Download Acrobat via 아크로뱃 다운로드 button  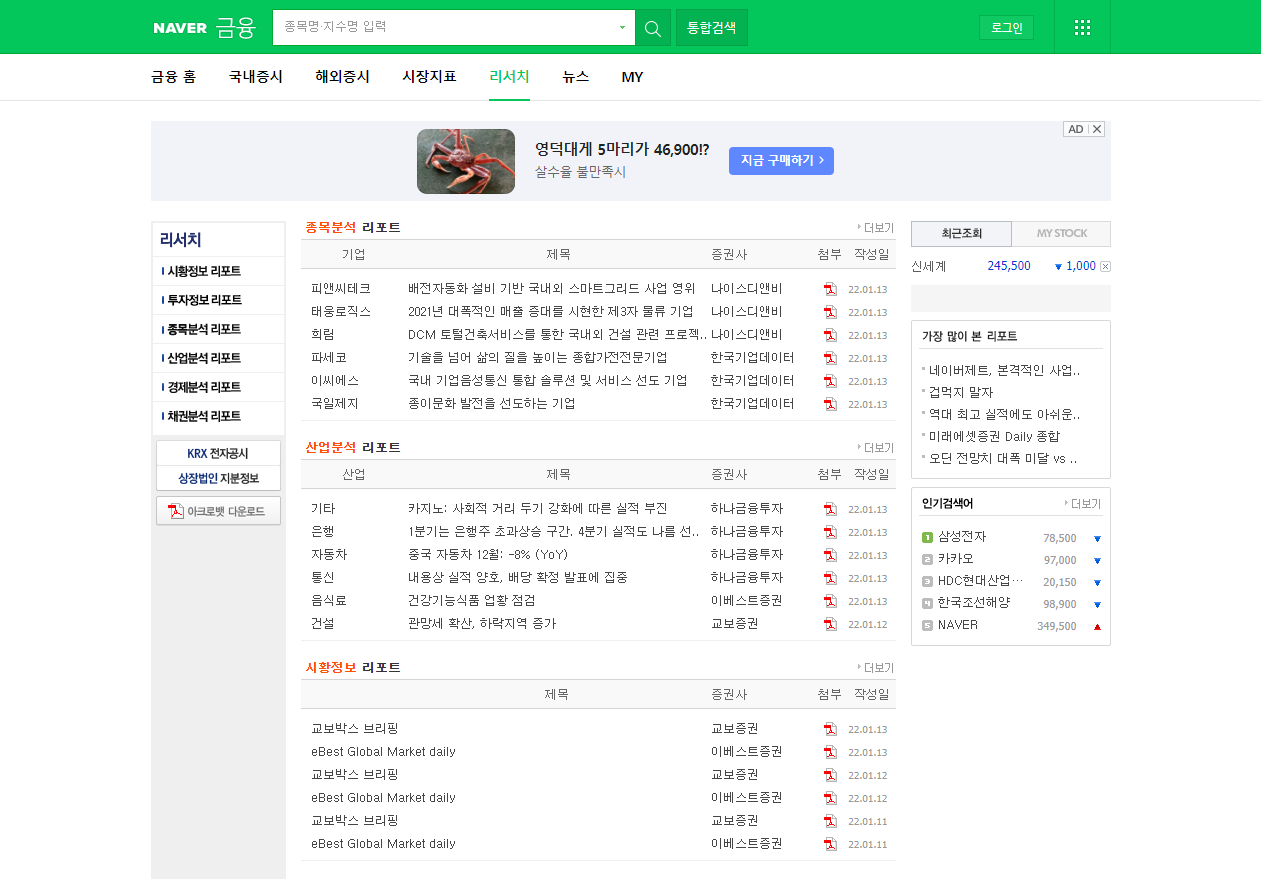(x=218, y=511)
